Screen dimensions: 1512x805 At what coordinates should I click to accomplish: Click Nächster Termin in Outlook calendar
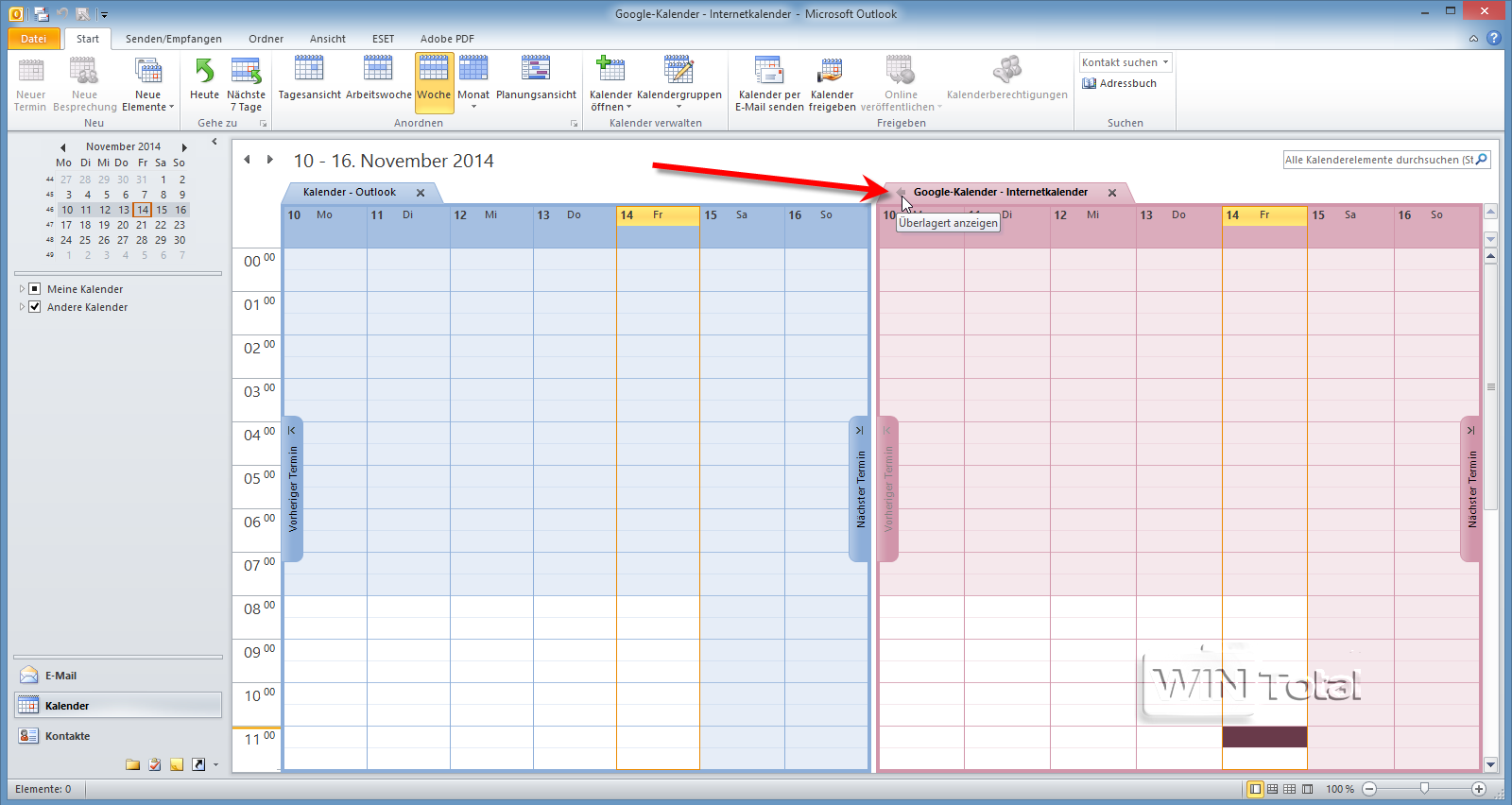860,488
